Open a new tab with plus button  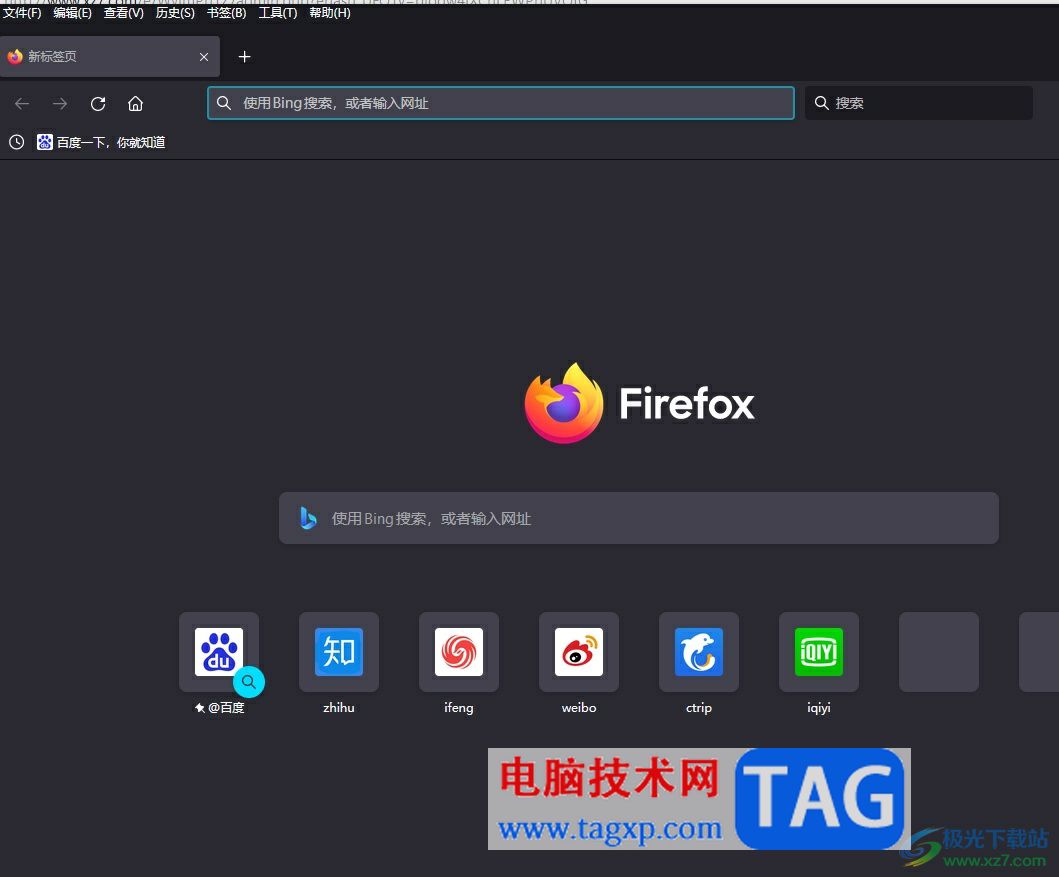[x=244, y=57]
